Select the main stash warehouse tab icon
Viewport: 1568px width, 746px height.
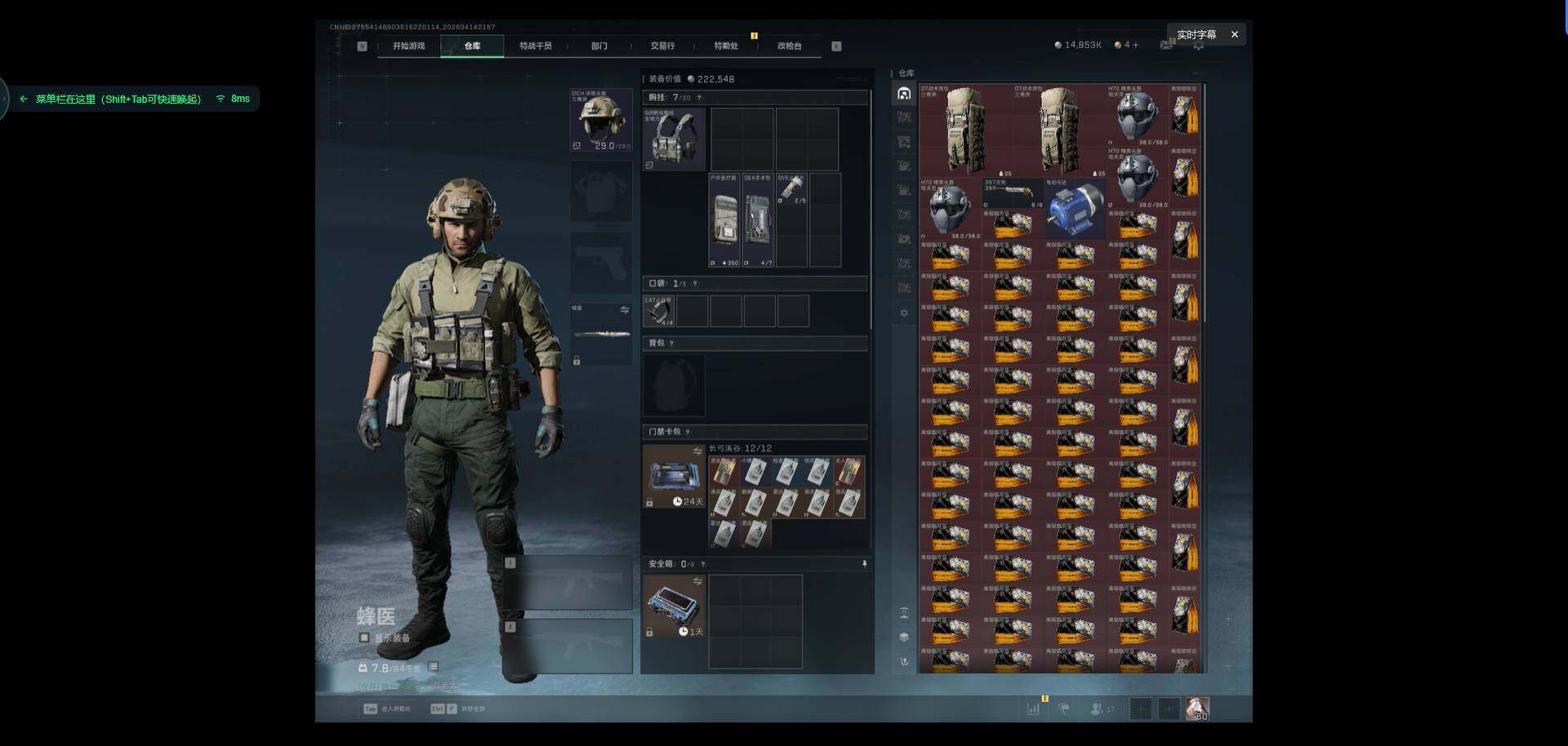pos(904,93)
